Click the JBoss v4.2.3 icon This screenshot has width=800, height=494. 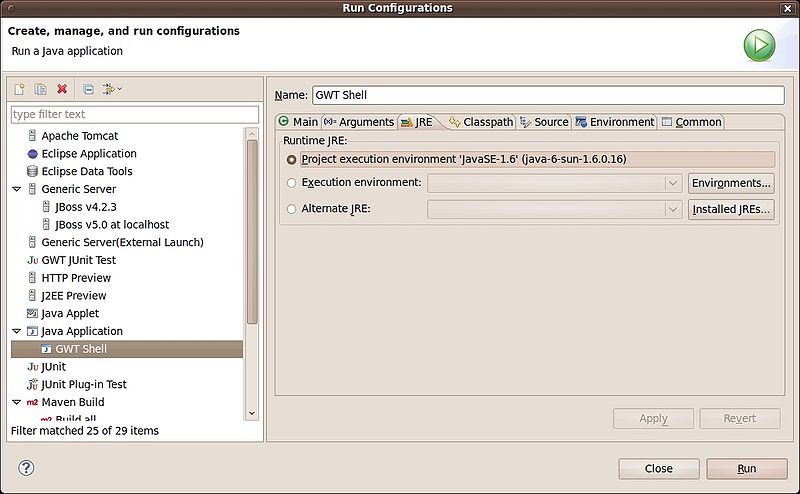click(x=46, y=207)
